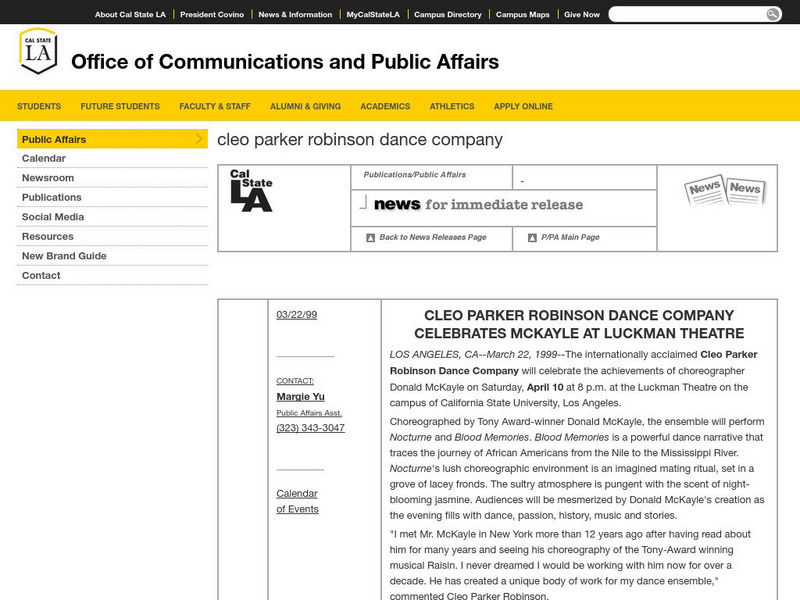
Task: Select Newsroom in the sidebar
Action: 48,178
